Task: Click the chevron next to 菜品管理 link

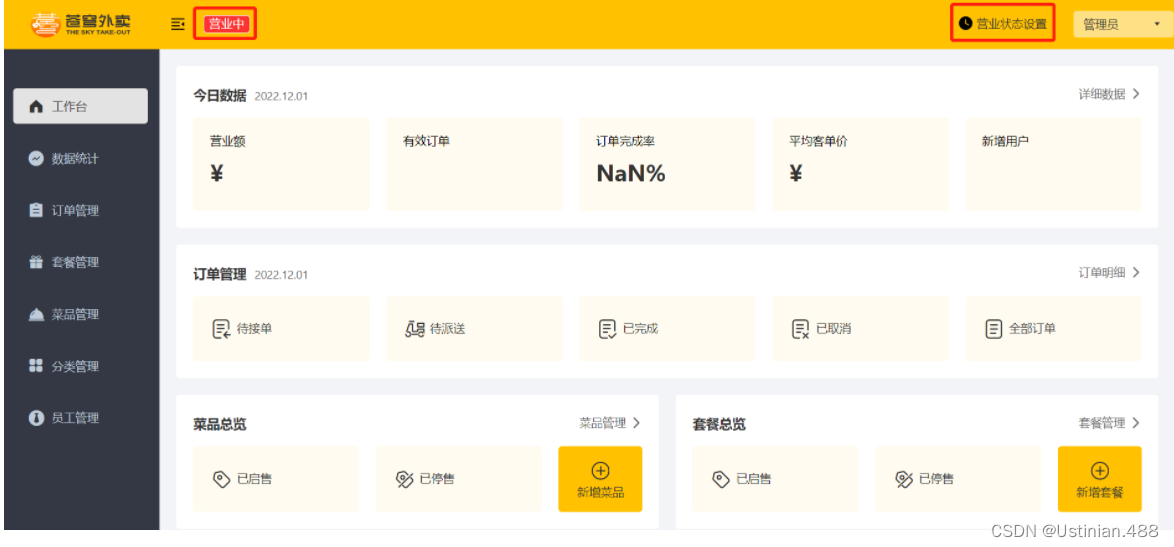Action: (x=636, y=423)
